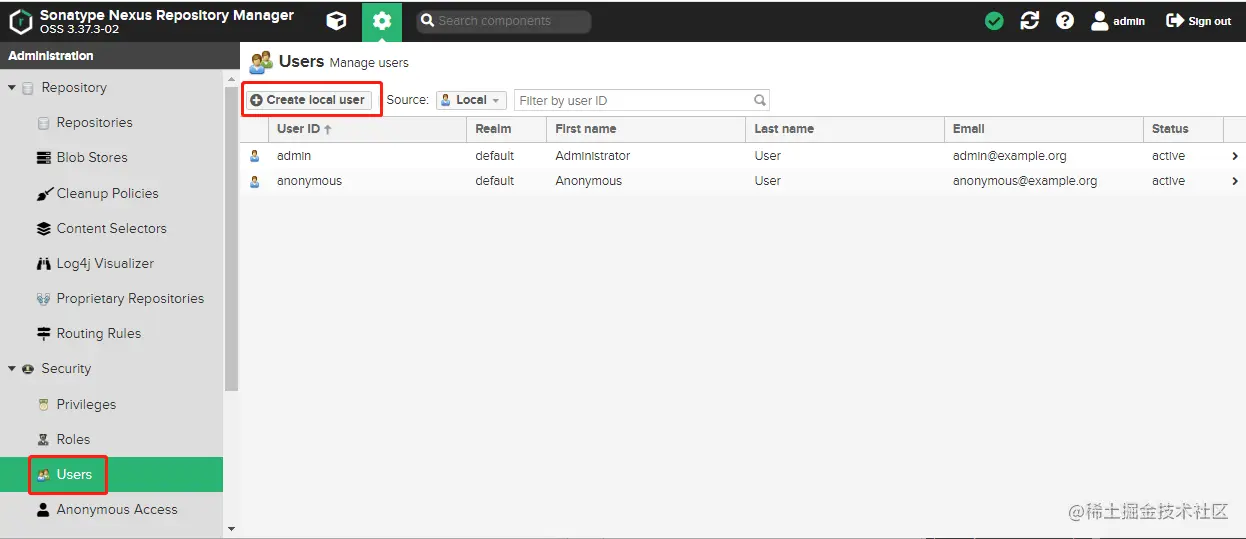Viewport: 1246px width, 539px height.
Task: Click the admin row user icon
Action: pyautogui.click(x=255, y=156)
